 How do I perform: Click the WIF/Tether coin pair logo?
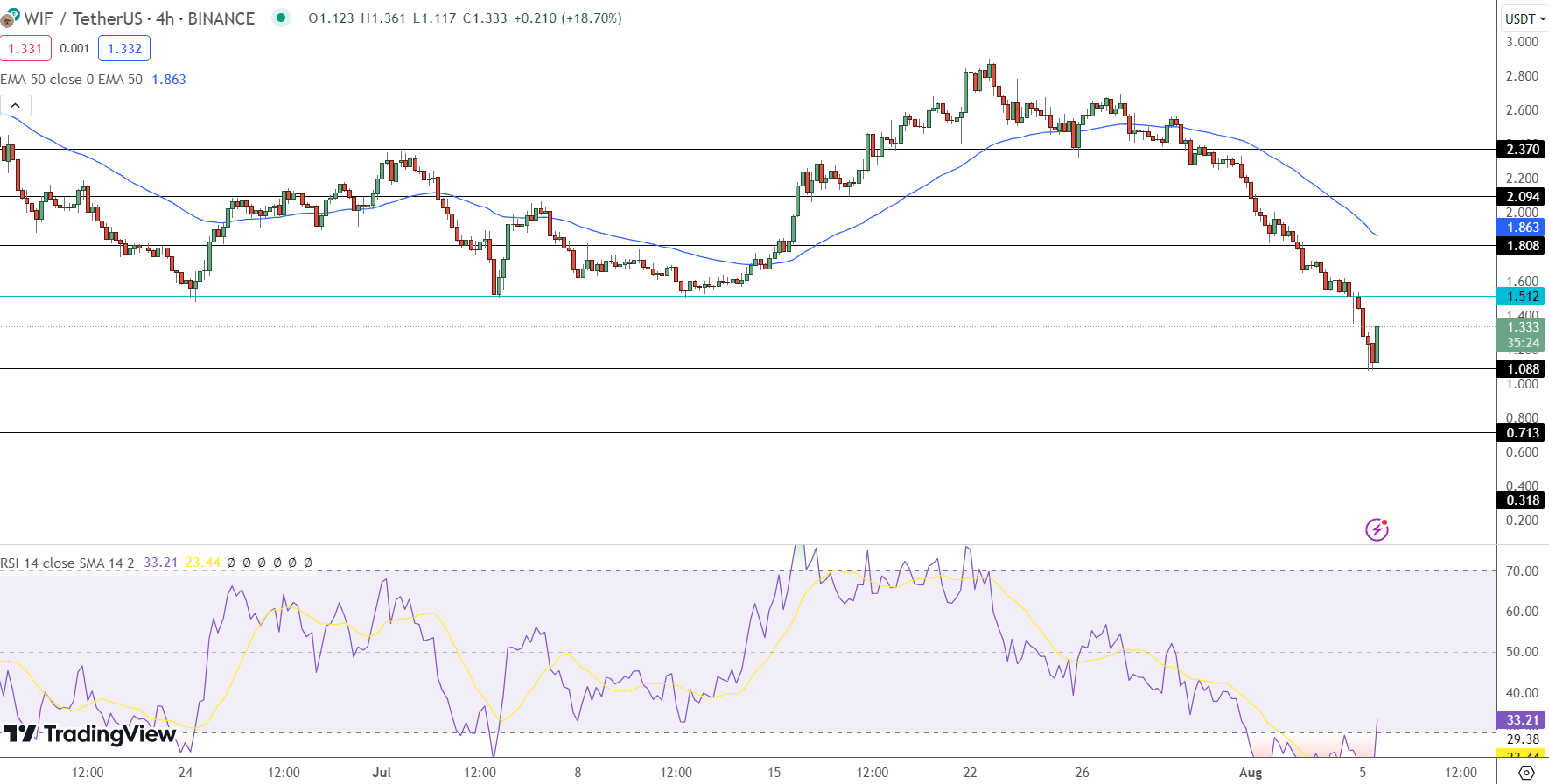(x=10, y=17)
